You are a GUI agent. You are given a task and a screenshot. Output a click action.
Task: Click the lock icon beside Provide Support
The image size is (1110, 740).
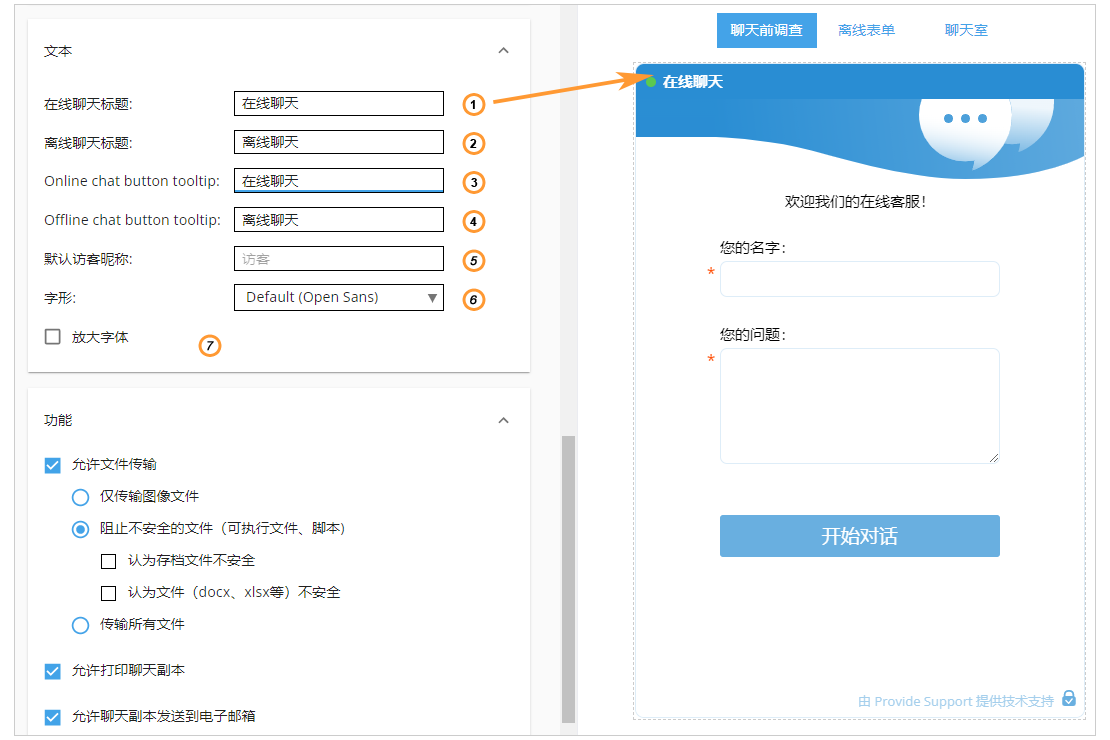[1069, 698]
